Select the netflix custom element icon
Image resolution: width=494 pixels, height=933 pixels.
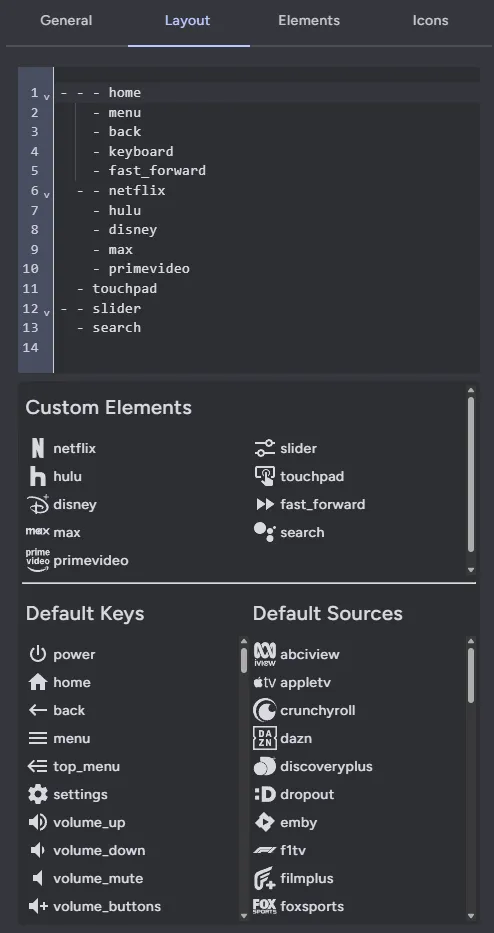38,448
